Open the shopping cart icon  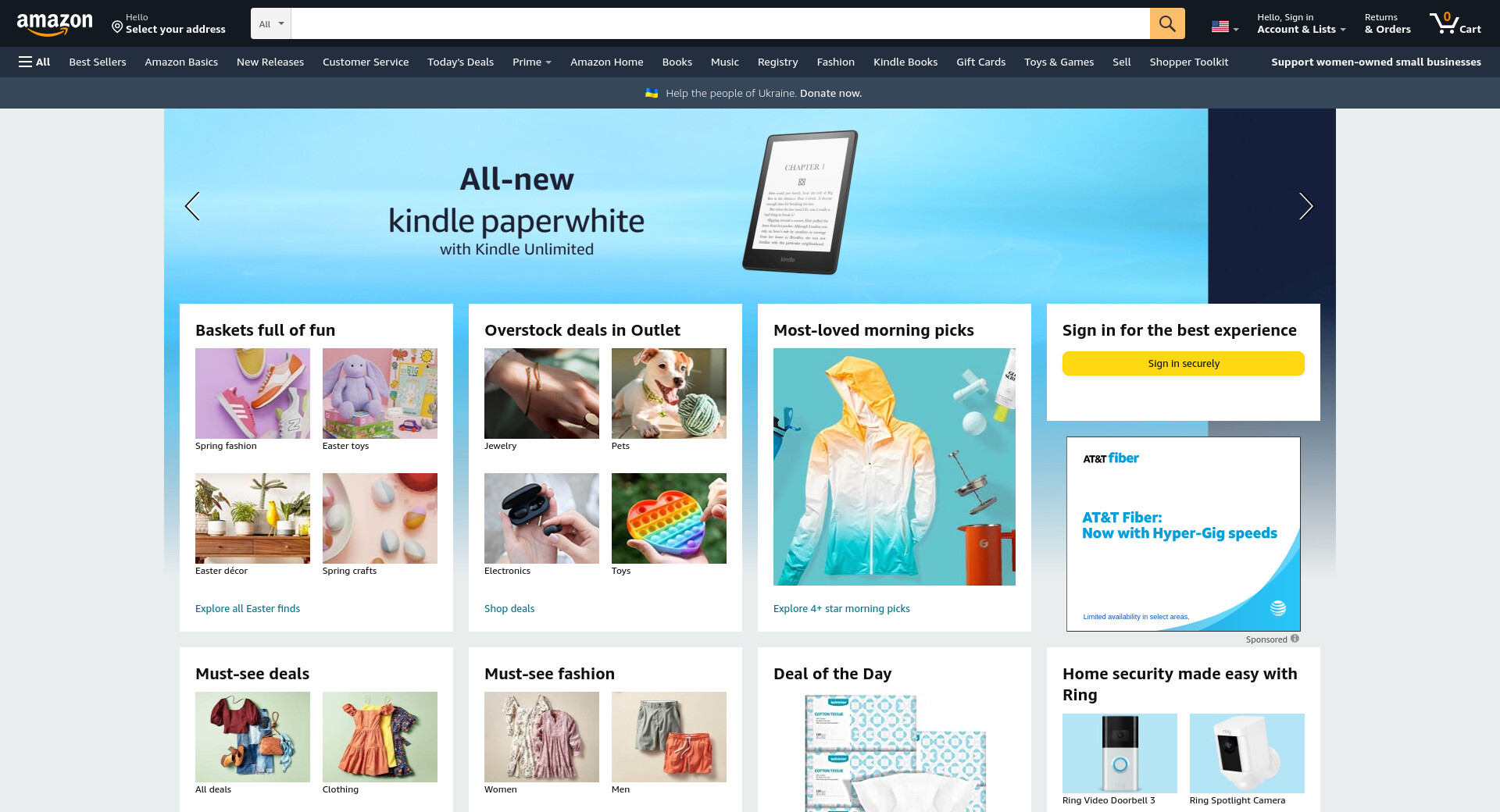(1455, 23)
